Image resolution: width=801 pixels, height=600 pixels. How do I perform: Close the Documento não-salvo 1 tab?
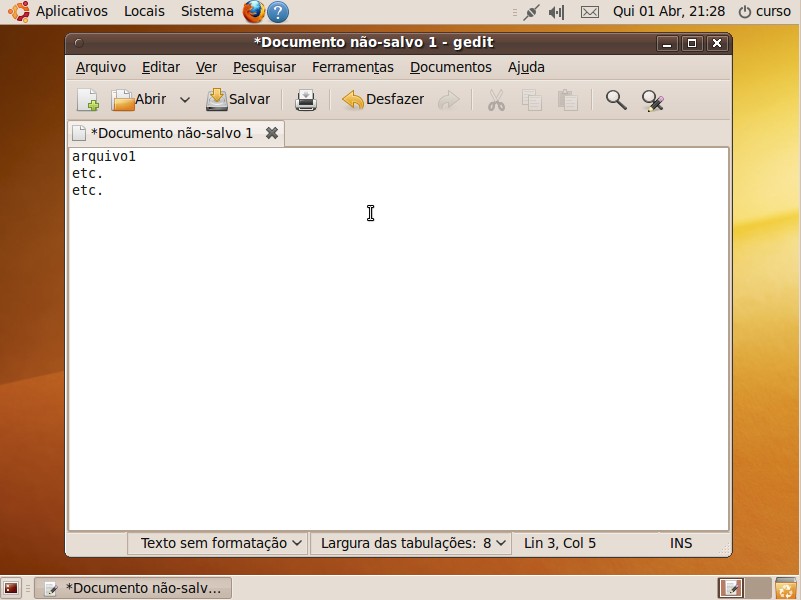tap(272, 133)
